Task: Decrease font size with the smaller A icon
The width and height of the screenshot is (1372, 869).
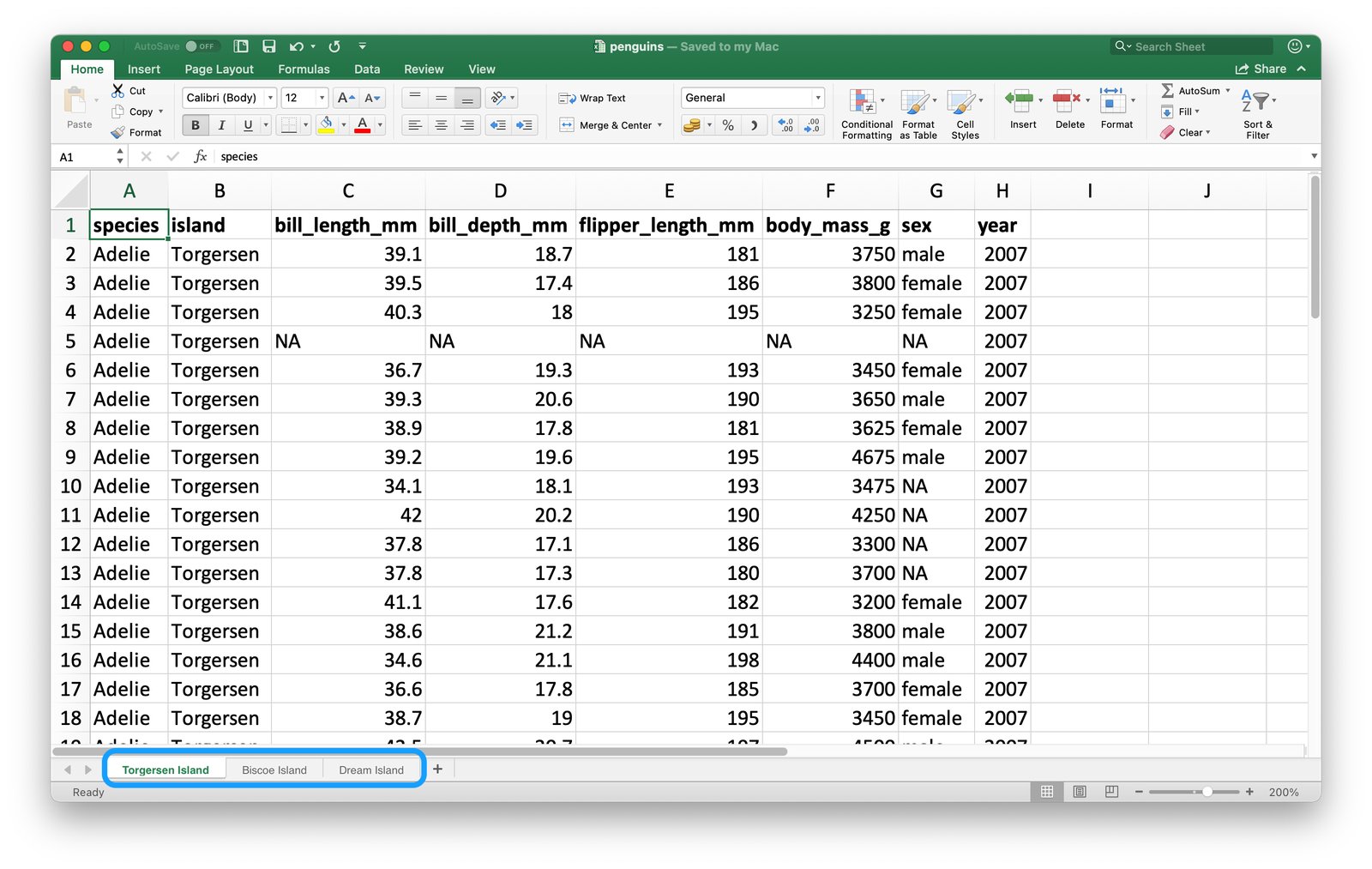Action: 372,98
